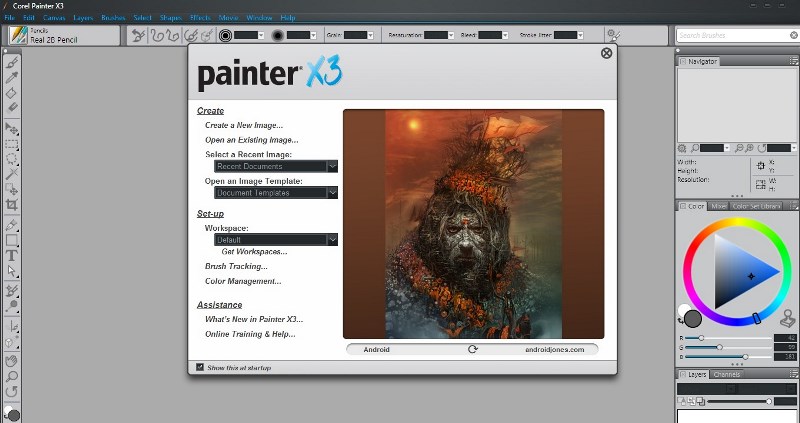
Task: Select the Layer Adjuster tool
Action: tap(12, 128)
